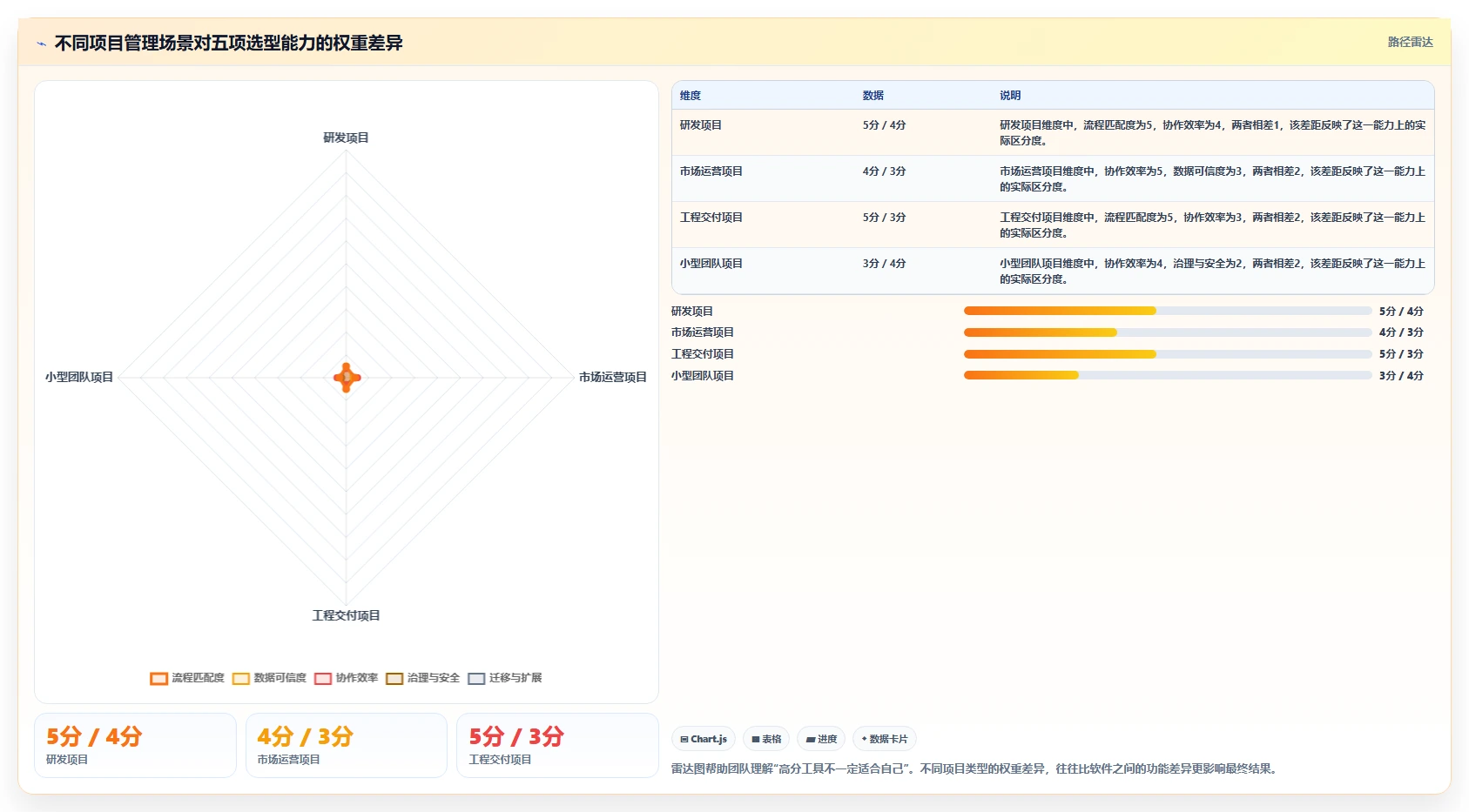This screenshot has width=1469, height=812.
Task: Click the 市场运营项目 progress bar
Action: [x=1168, y=332]
